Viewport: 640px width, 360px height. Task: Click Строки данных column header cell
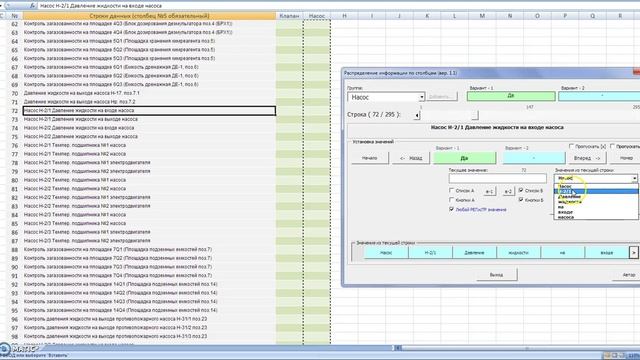149,16
